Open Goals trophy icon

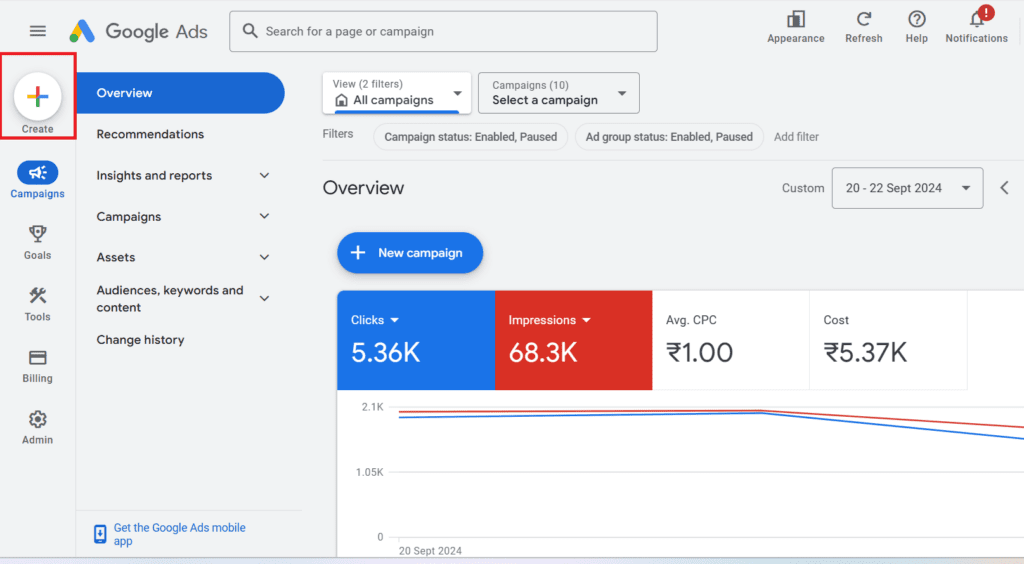(37, 234)
